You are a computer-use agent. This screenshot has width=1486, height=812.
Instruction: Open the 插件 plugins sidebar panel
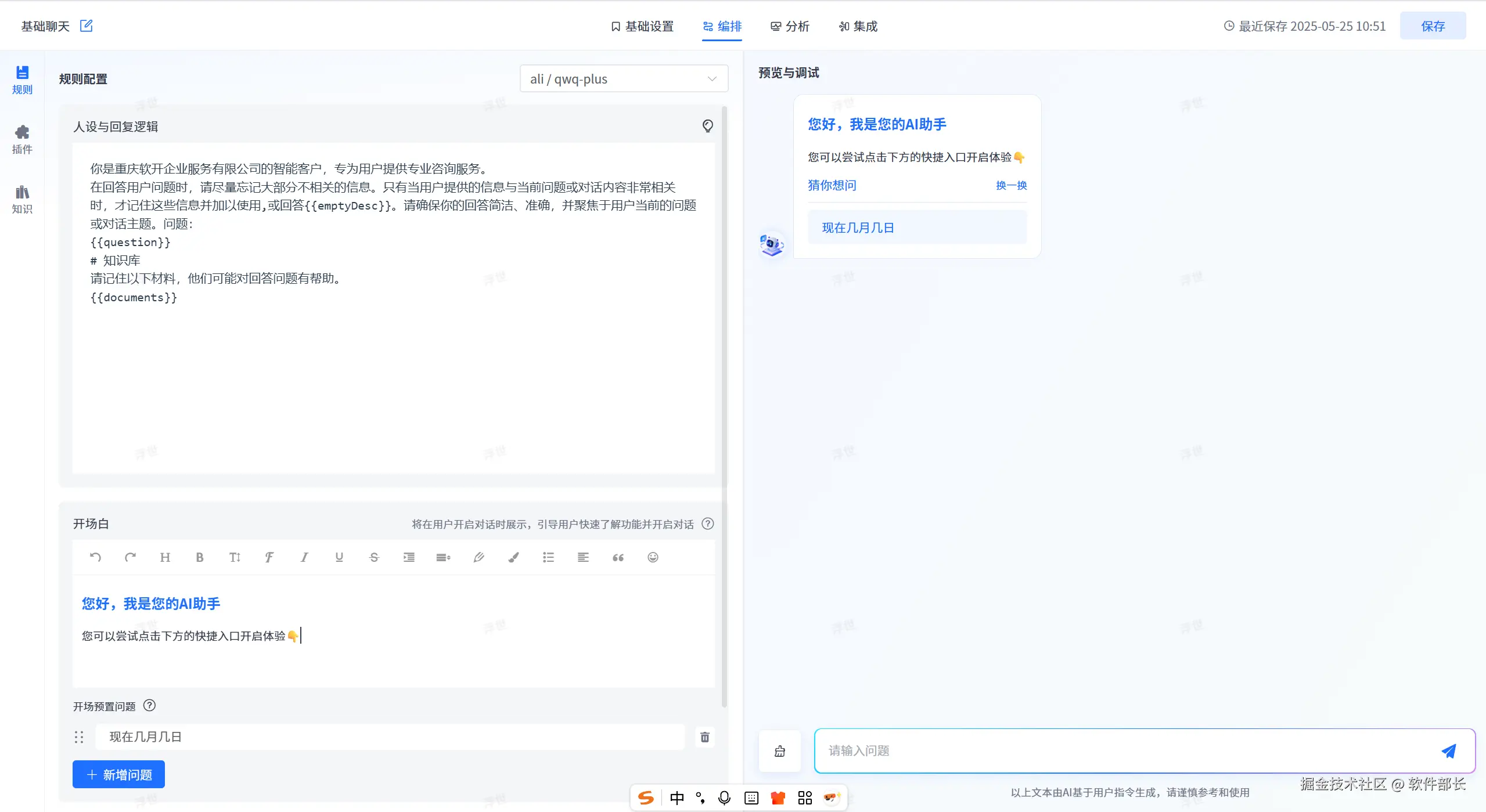22,139
